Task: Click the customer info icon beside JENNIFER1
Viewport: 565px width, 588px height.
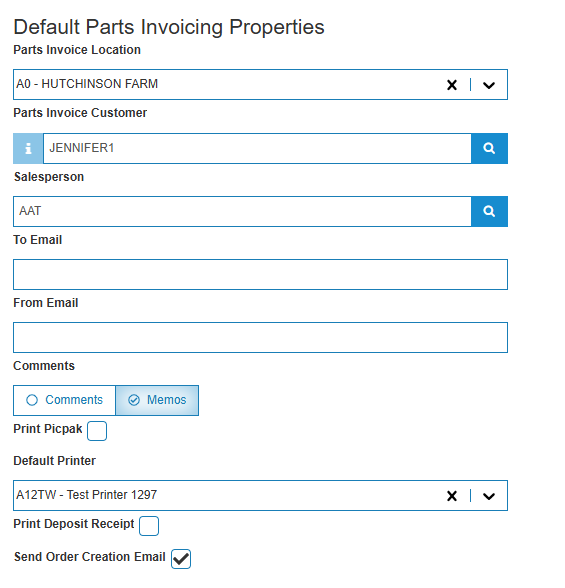Action: coord(28,148)
